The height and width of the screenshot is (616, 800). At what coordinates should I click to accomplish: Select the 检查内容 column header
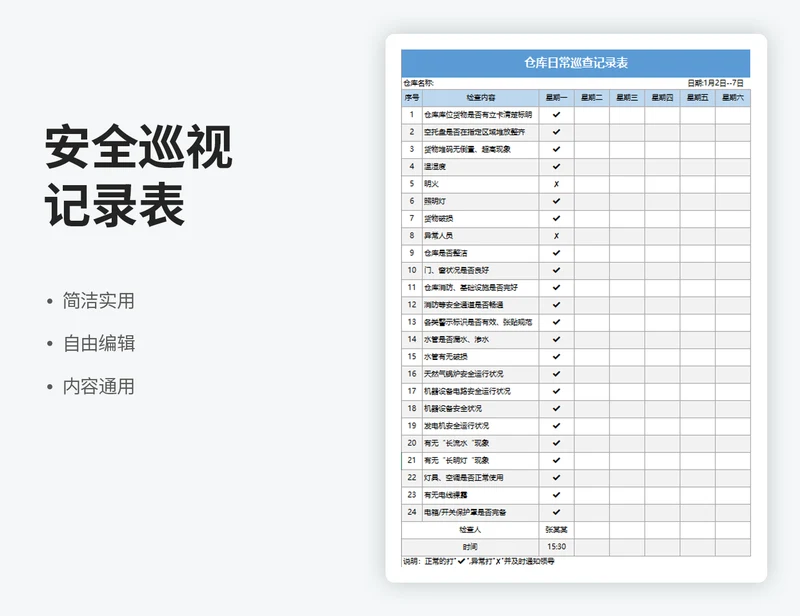481,97
